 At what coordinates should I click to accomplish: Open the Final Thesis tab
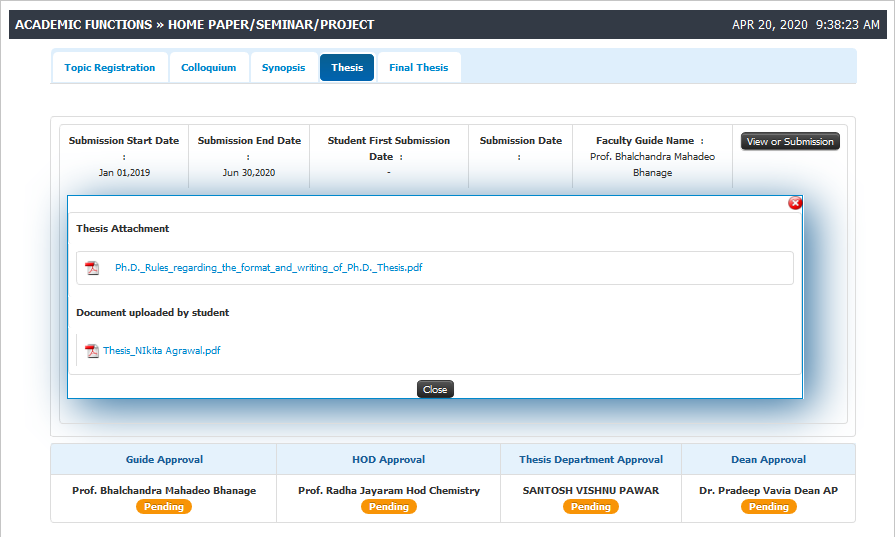[x=418, y=67]
